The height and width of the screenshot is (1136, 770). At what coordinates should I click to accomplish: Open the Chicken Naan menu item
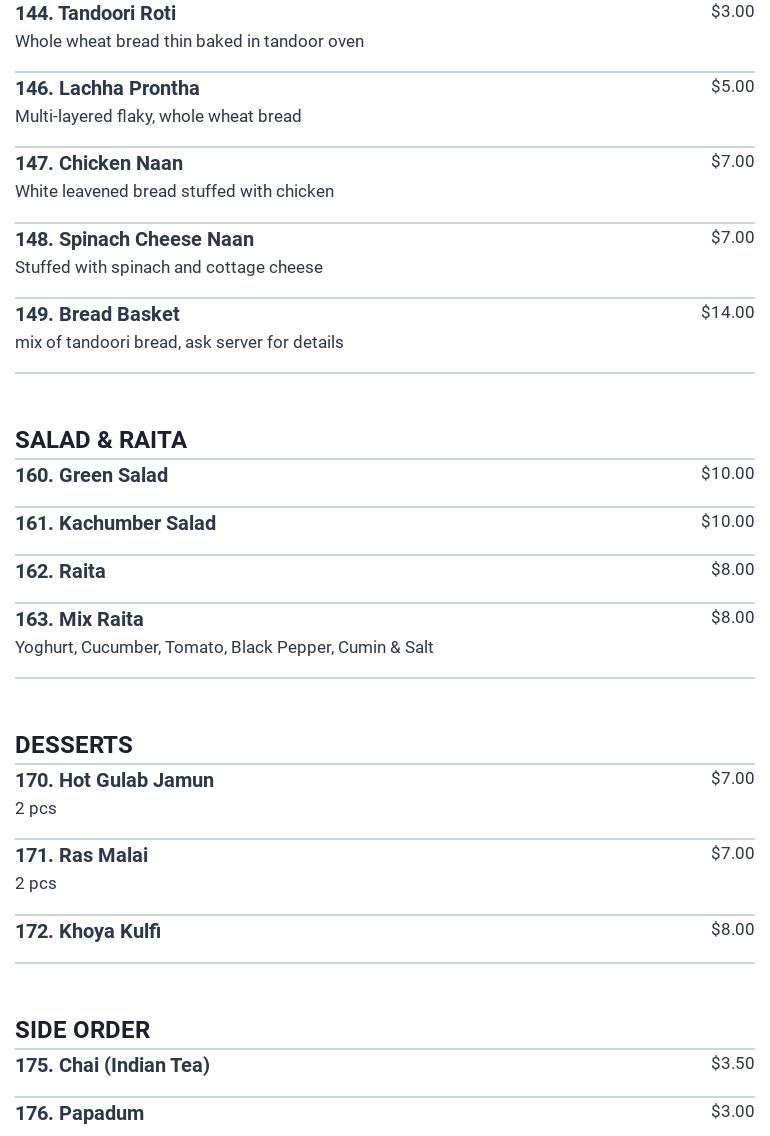point(99,163)
